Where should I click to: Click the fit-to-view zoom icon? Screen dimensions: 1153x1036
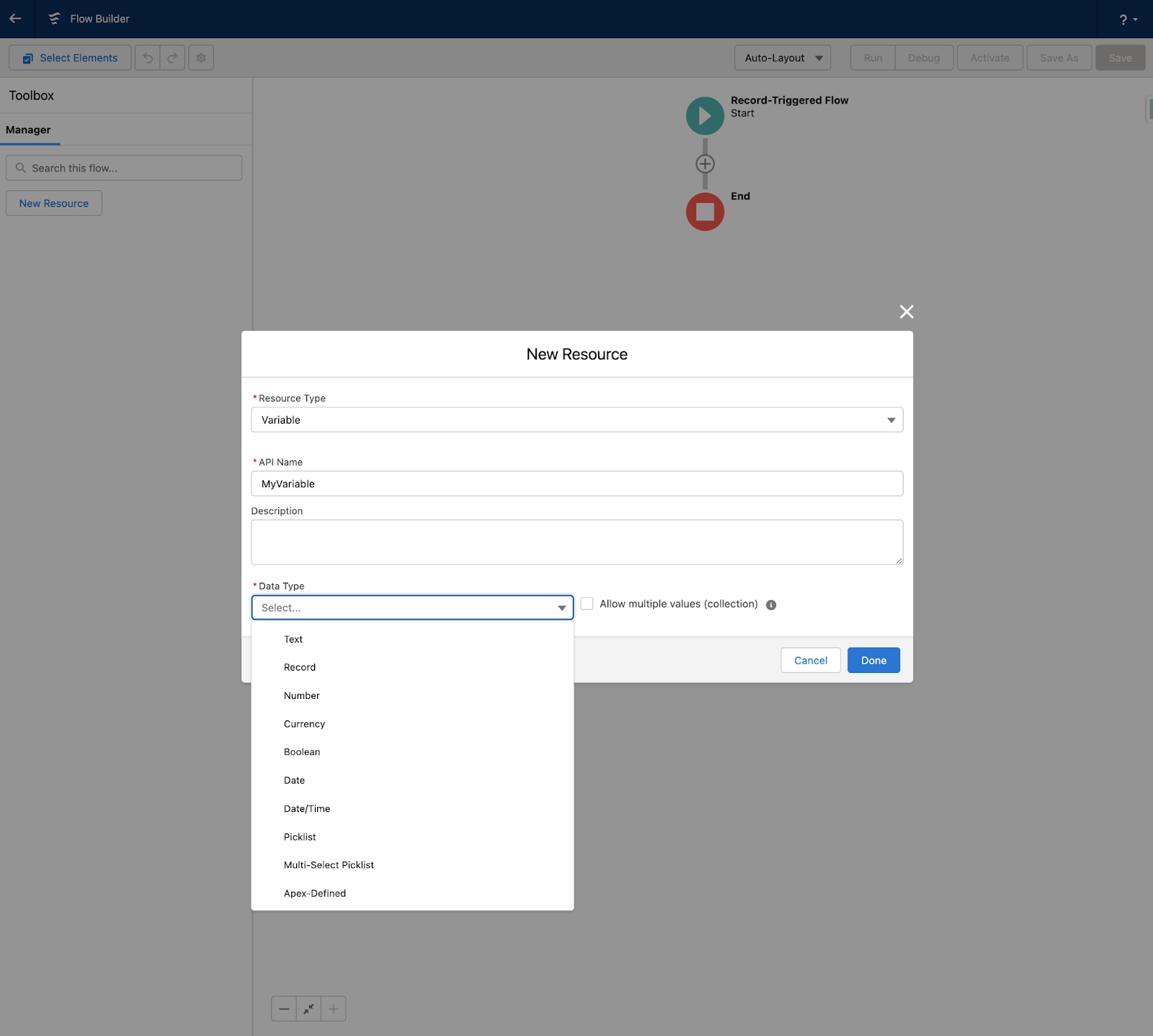308,1009
